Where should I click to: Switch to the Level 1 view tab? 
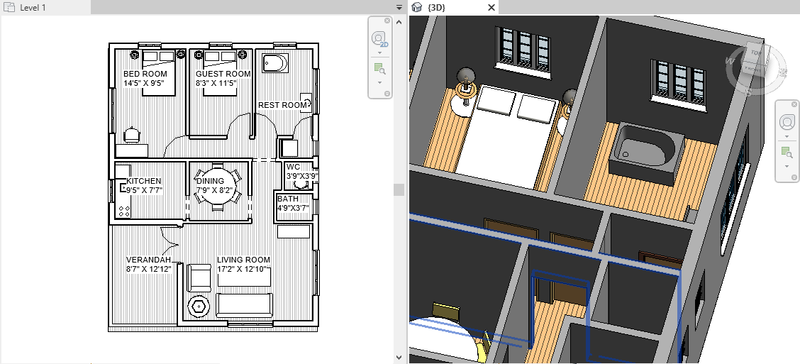(x=33, y=8)
